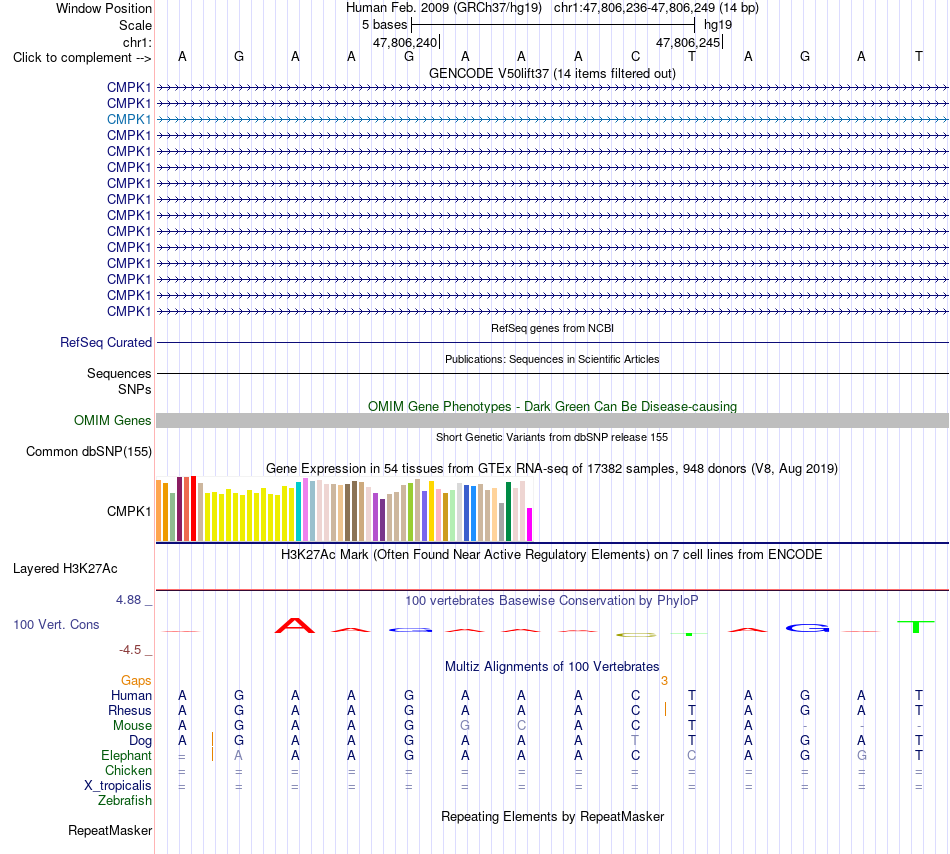The height and width of the screenshot is (854, 950).
Task: Click the Human species label
Action: 131,695
